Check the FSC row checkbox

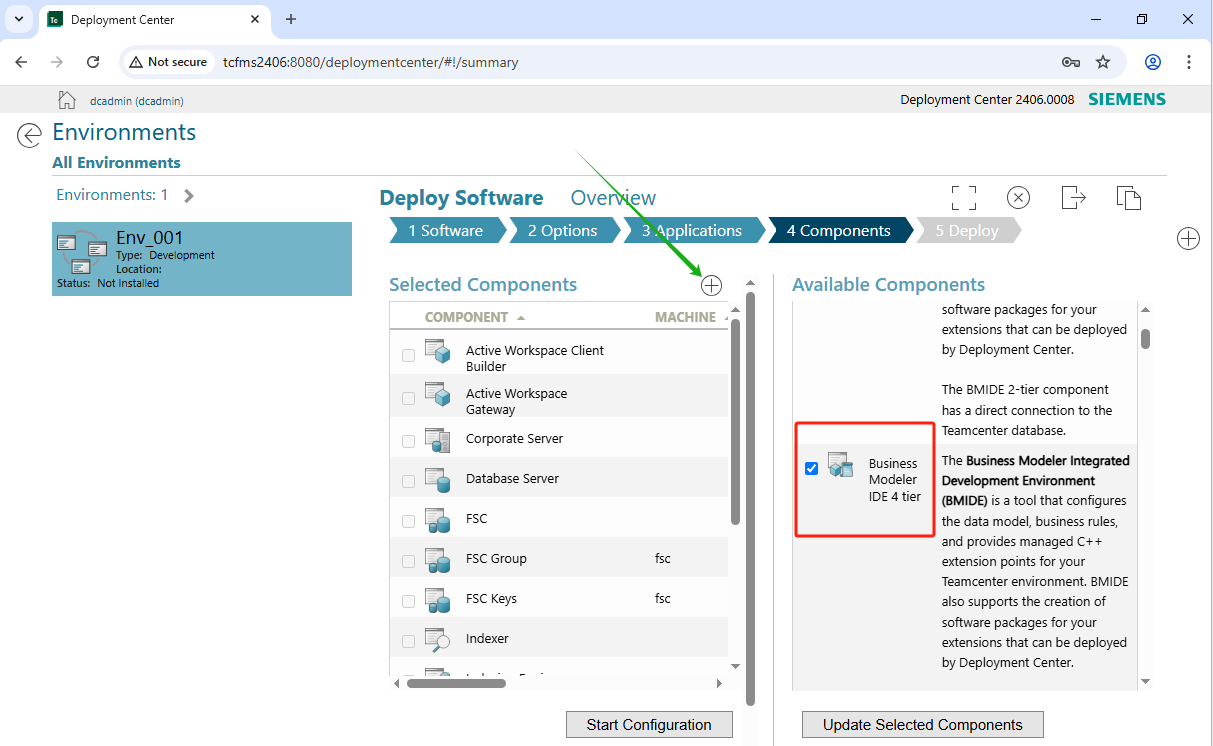pos(408,521)
